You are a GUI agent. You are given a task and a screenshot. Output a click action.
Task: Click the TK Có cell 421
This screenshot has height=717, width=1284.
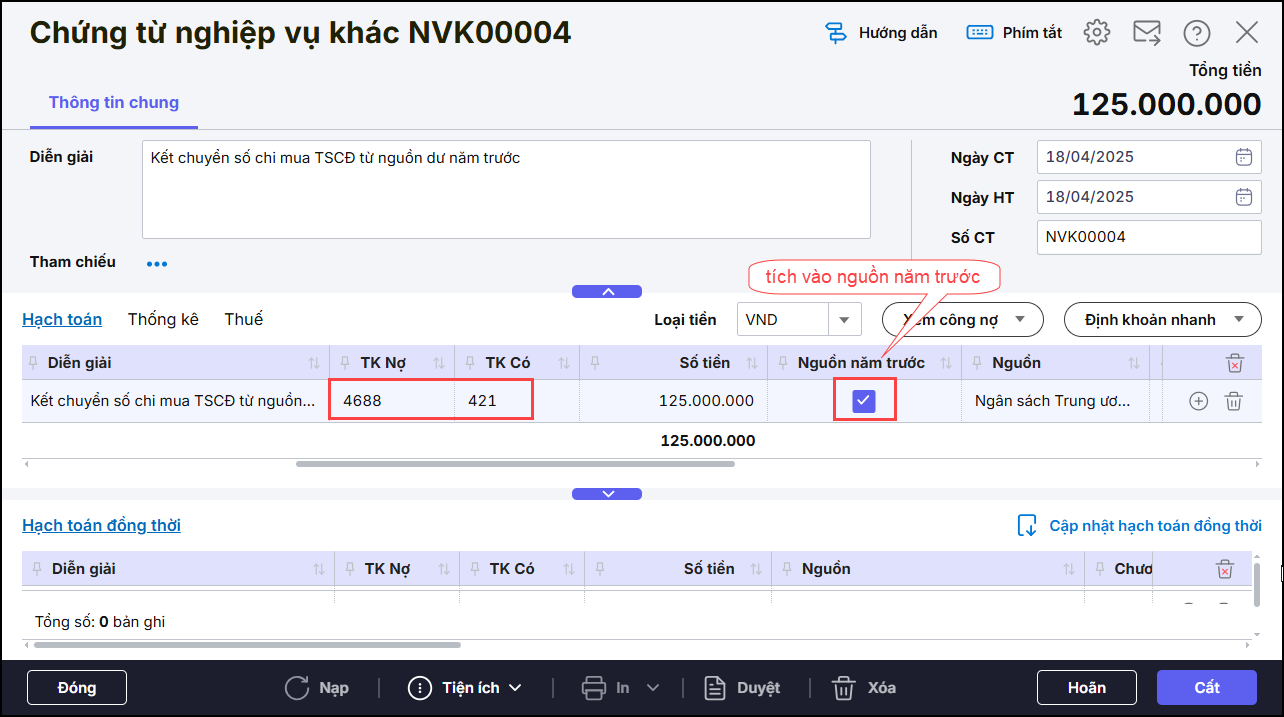[x=516, y=401]
